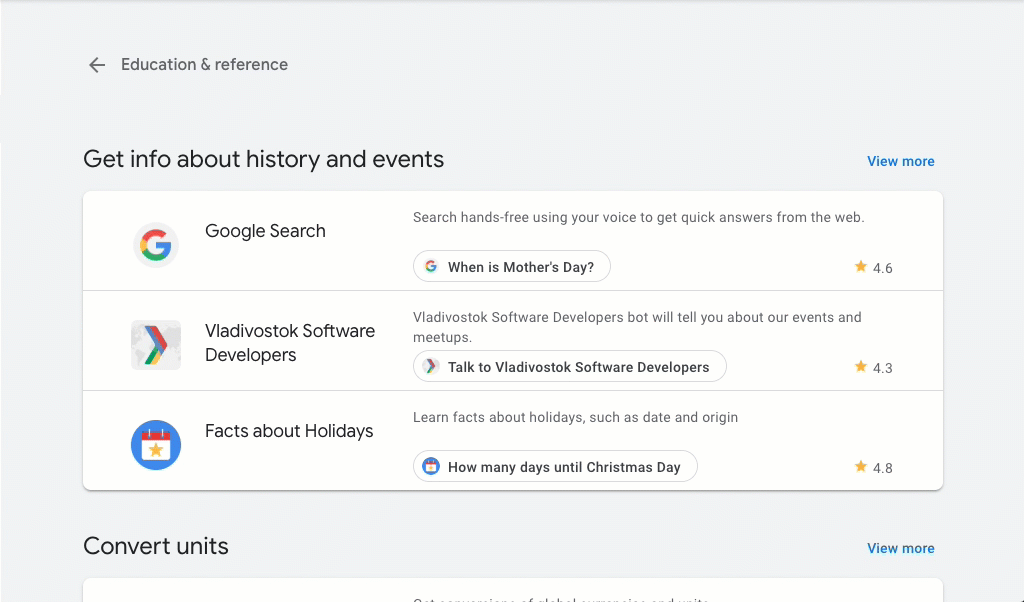This screenshot has height=602, width=1024.
Task: Open the Google Search logo icon
Action: [155, 245]
